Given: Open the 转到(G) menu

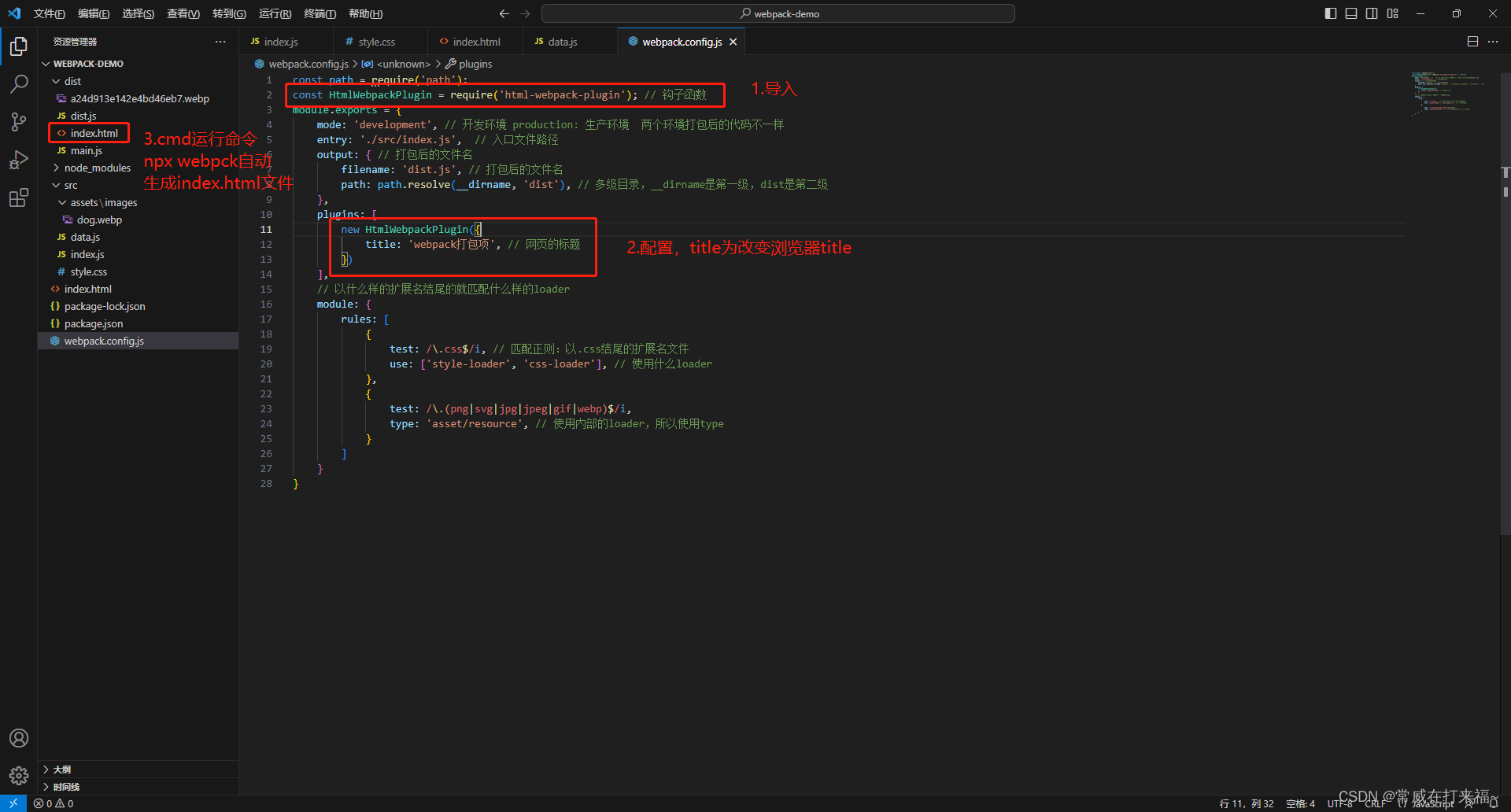Looking at the screenshot, I should click(x=229, y=13).
